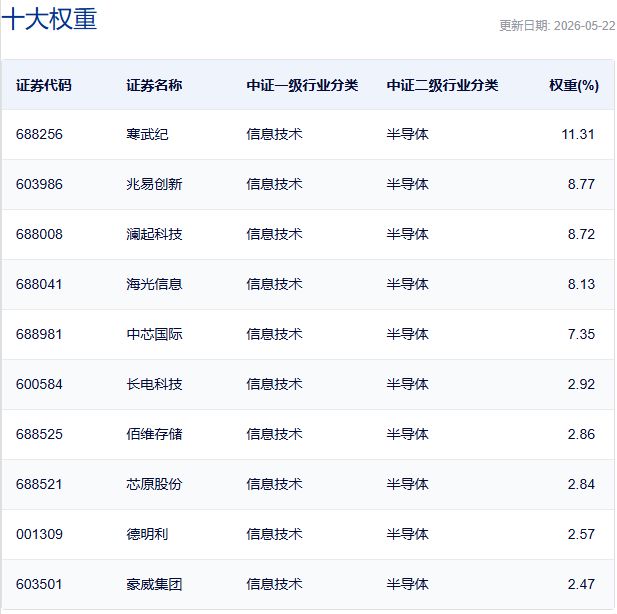
Task: Click the weight value 8.72
Action: coord(581,234)
